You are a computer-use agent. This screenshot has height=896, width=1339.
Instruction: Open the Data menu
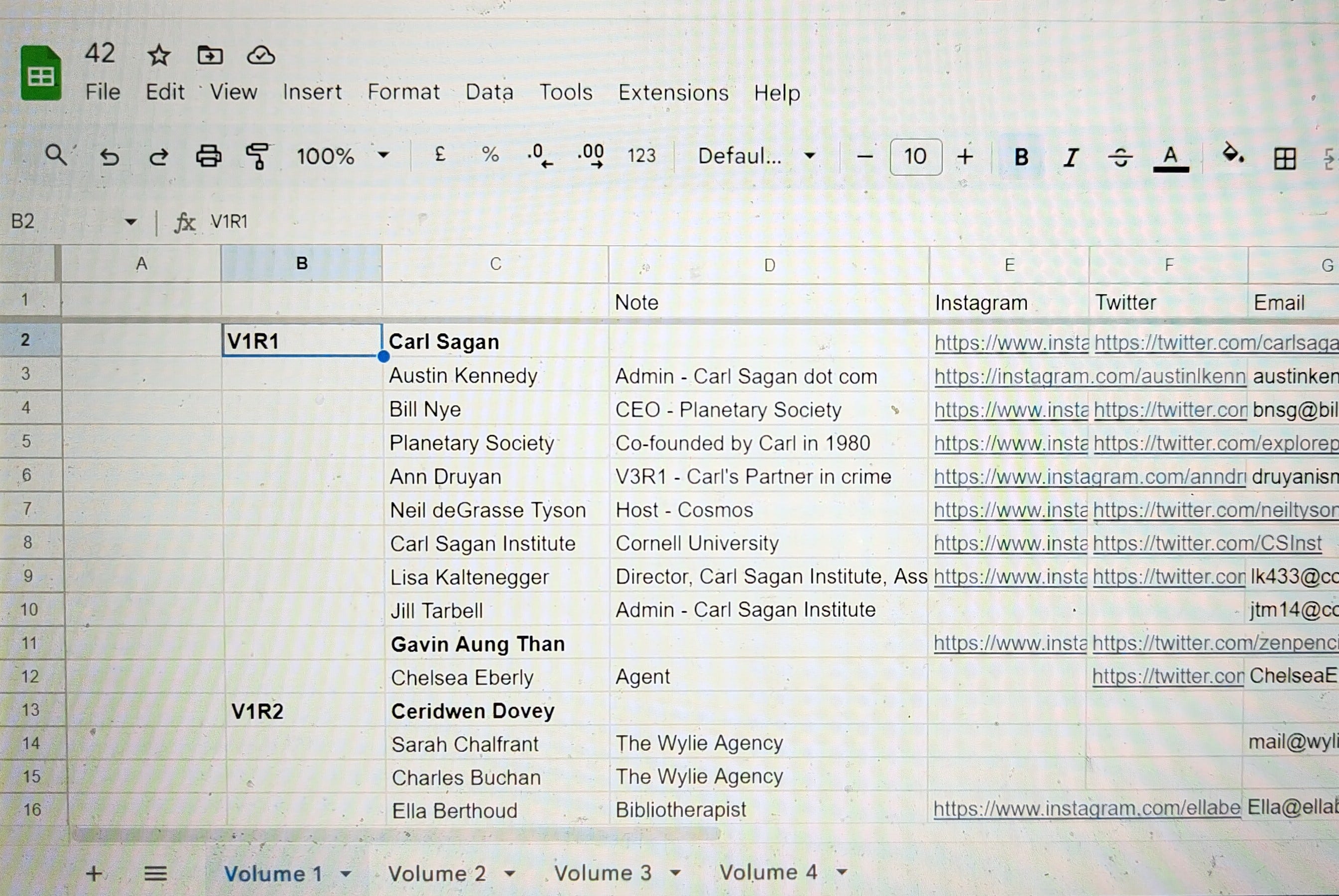click(489, 92)
